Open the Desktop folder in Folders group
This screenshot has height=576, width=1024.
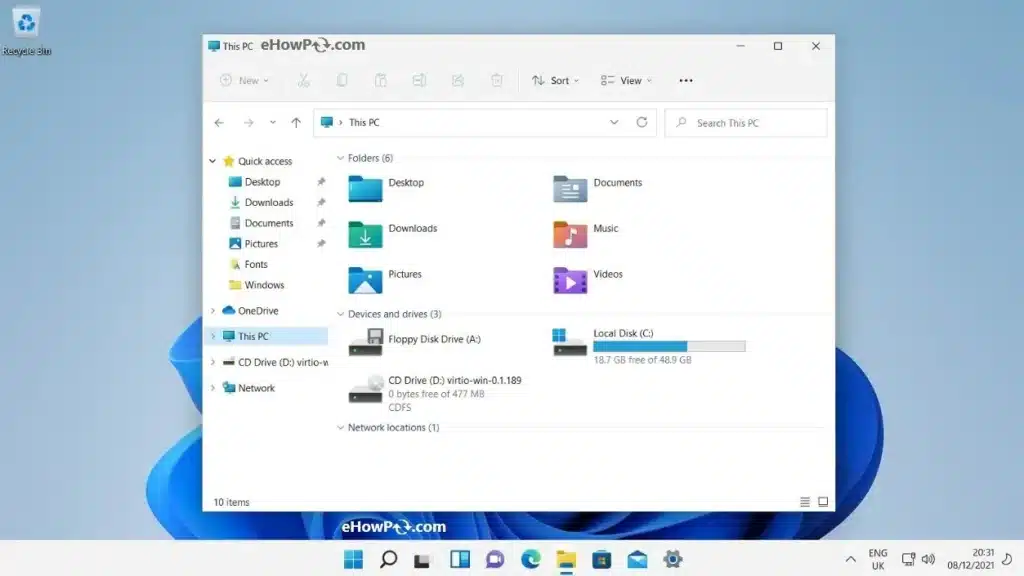point(386,188)
